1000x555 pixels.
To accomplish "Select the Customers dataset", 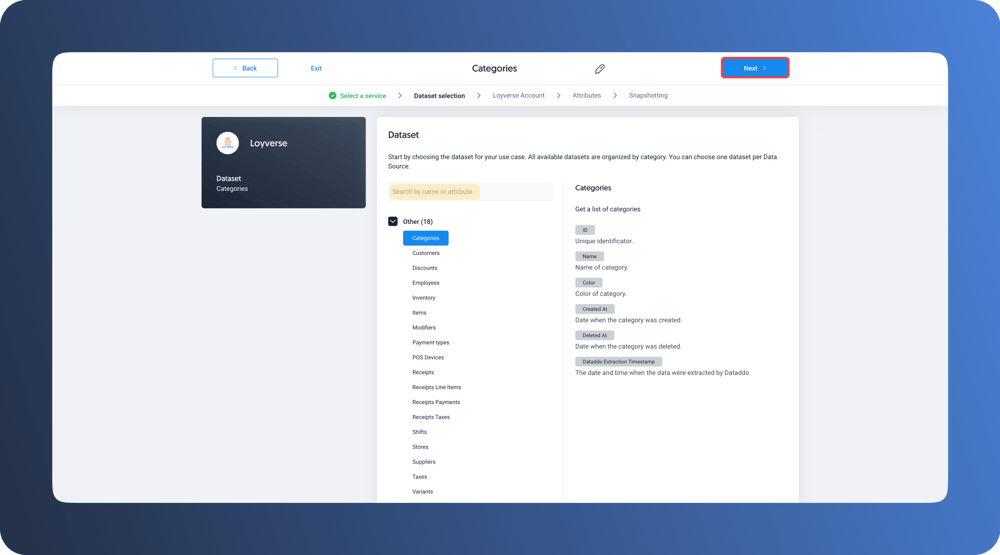I will point(426,253).
